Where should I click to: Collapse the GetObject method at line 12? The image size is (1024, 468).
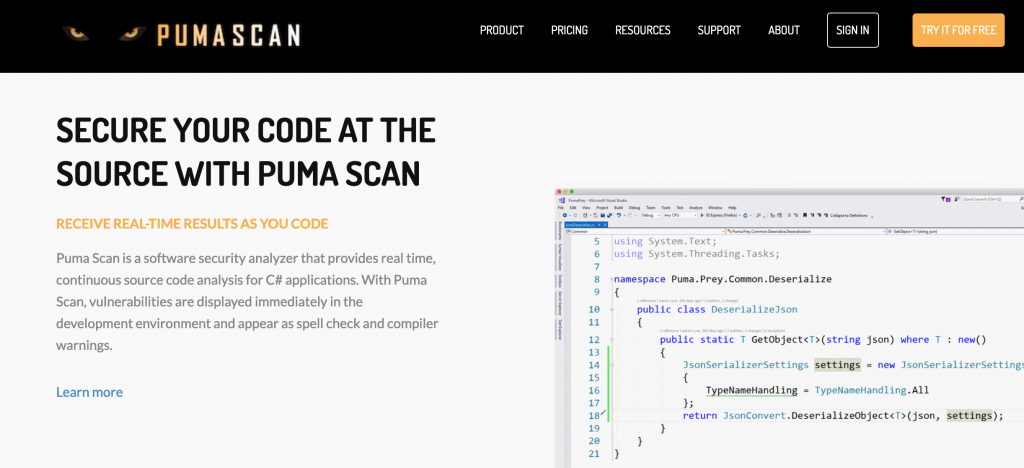point(611,340)
